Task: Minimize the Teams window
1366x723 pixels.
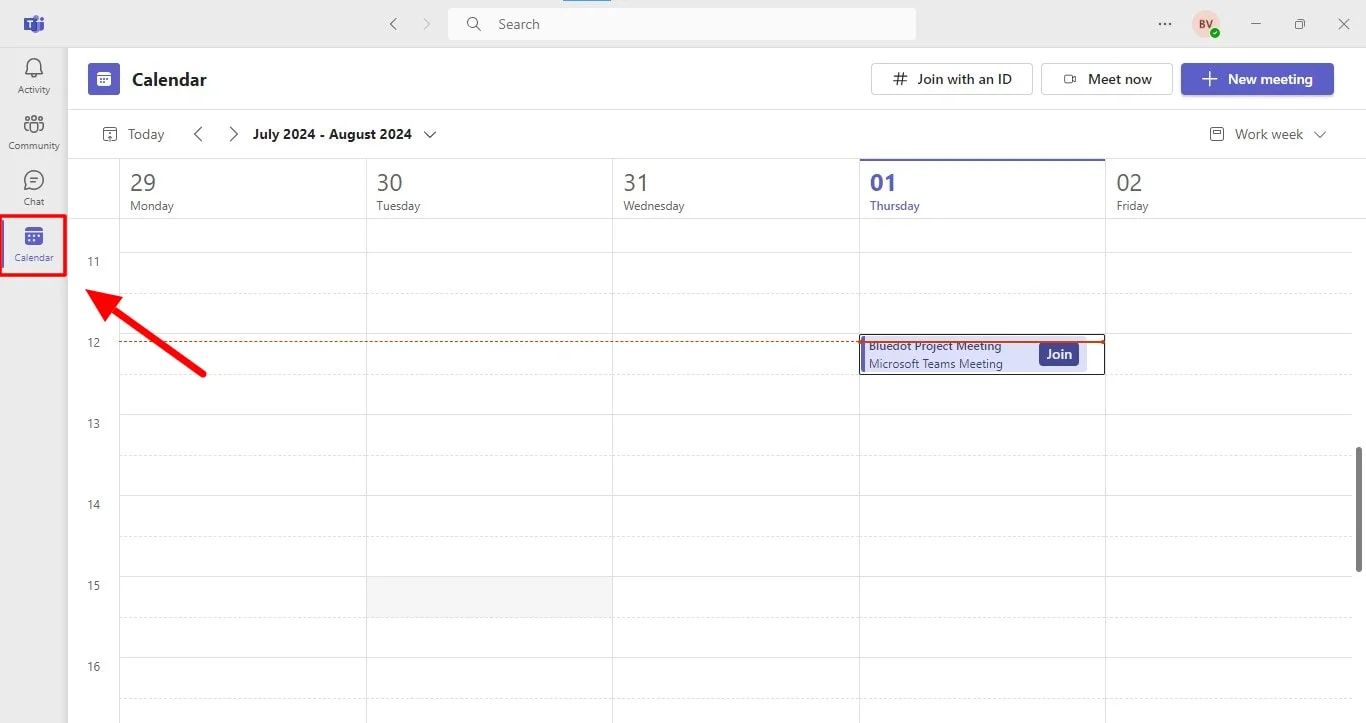Action: tap(1256, 24)
